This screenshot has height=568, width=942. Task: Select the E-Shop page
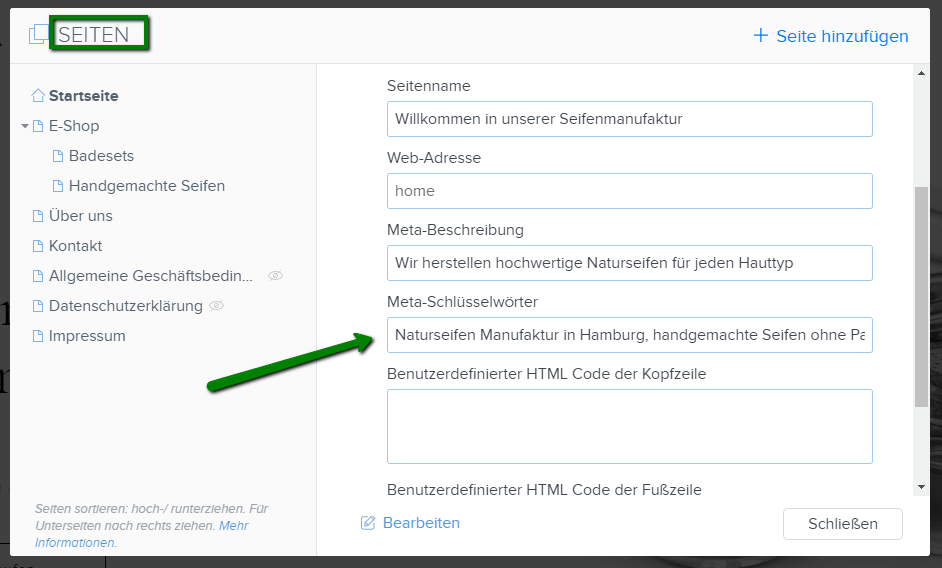click(74, 126)
